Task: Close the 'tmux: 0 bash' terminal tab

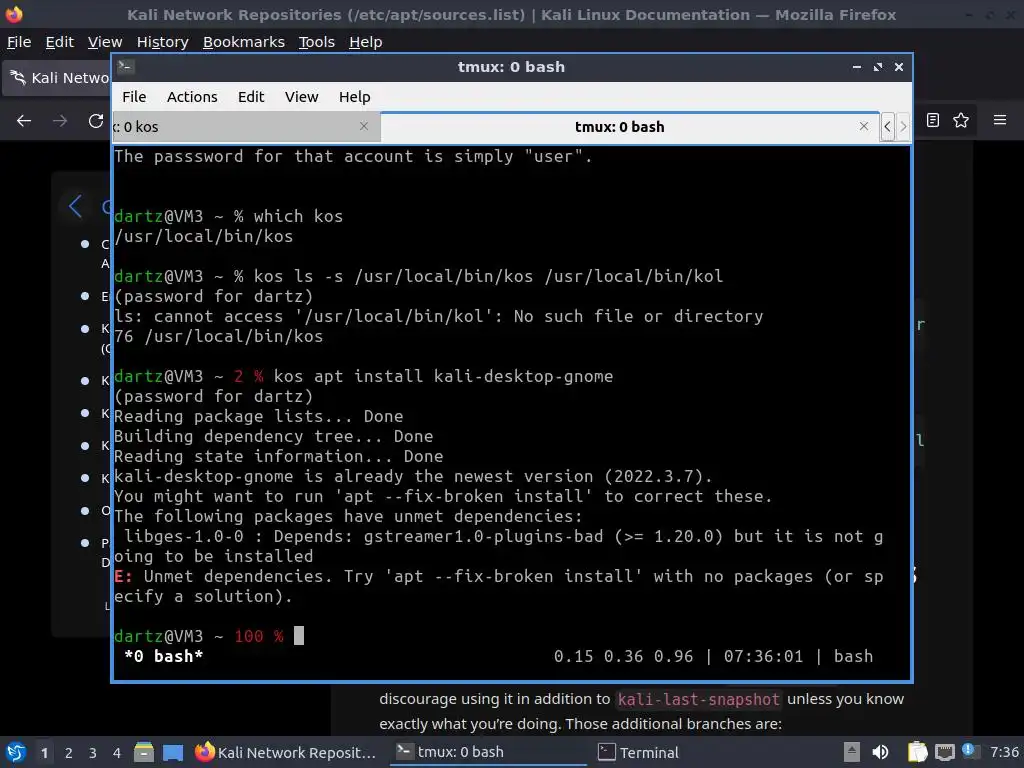Action: pos(863,126)
